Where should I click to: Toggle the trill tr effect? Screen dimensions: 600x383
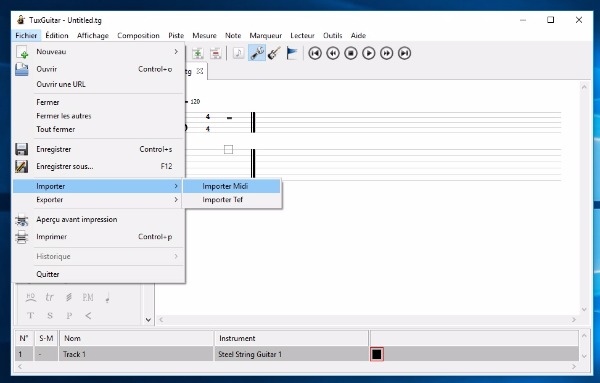pos(49,297)
